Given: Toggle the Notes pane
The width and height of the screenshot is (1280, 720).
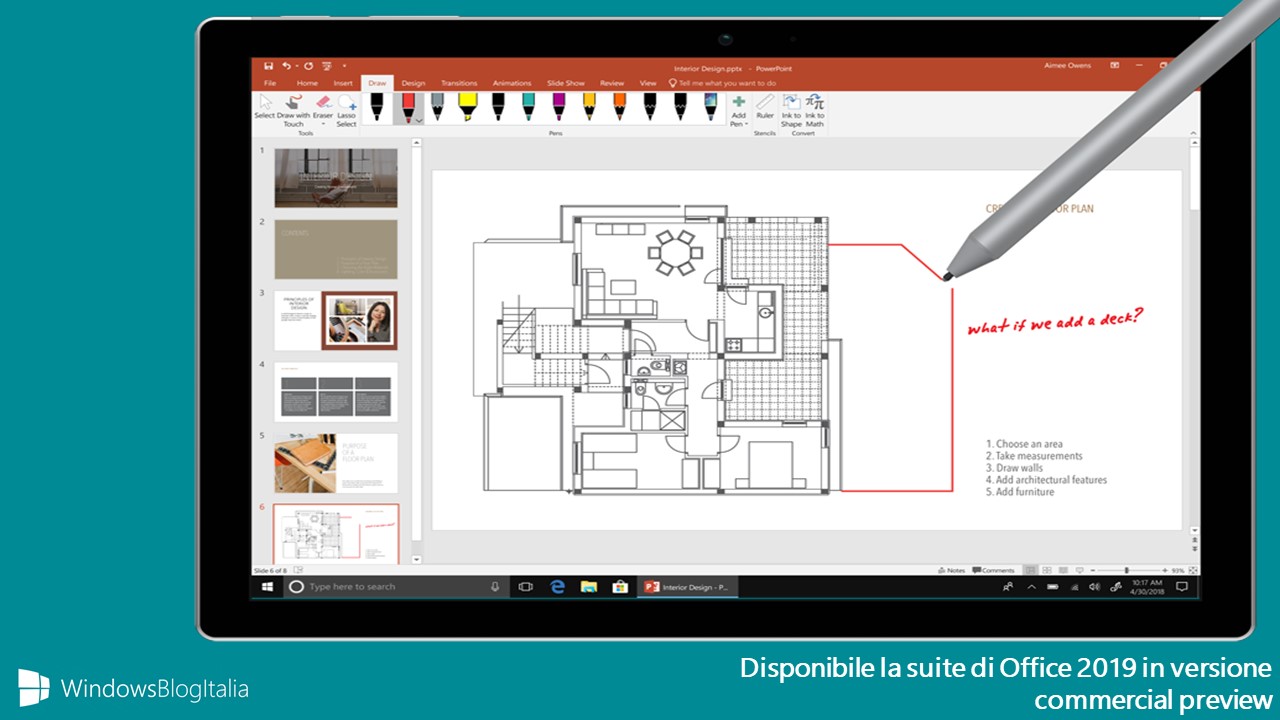Looking at the screenshot, I should click(x=953, y=570).
